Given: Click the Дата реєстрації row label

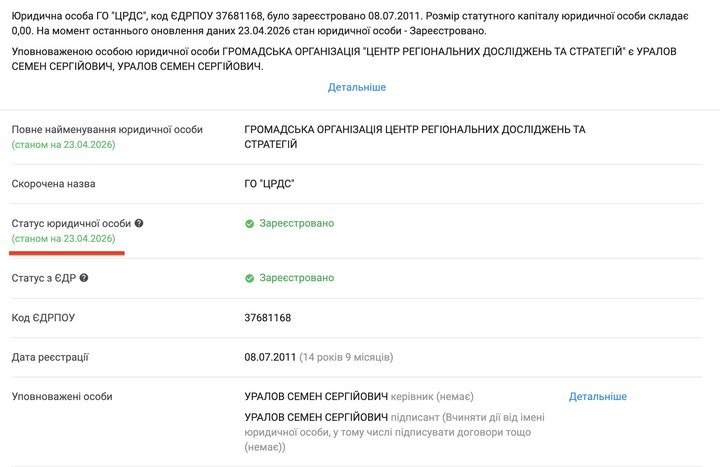Looking at the screenshot, I should coord(50,357).
